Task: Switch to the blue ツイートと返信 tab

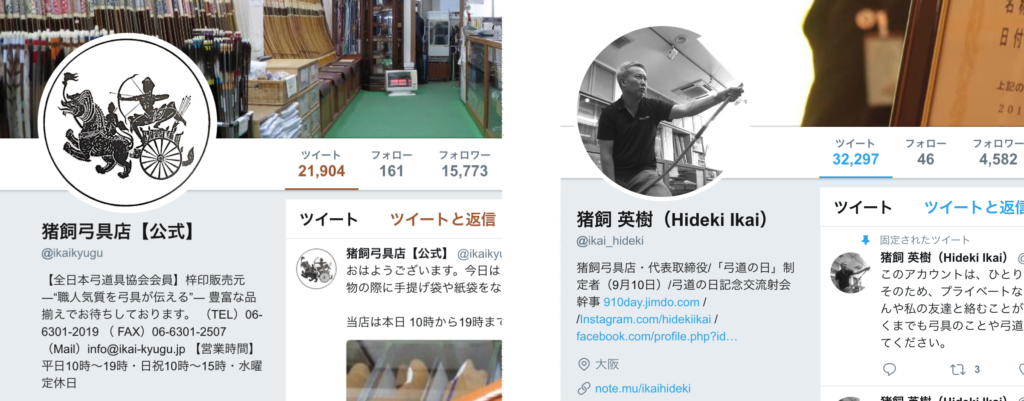Action: [974, 208]
